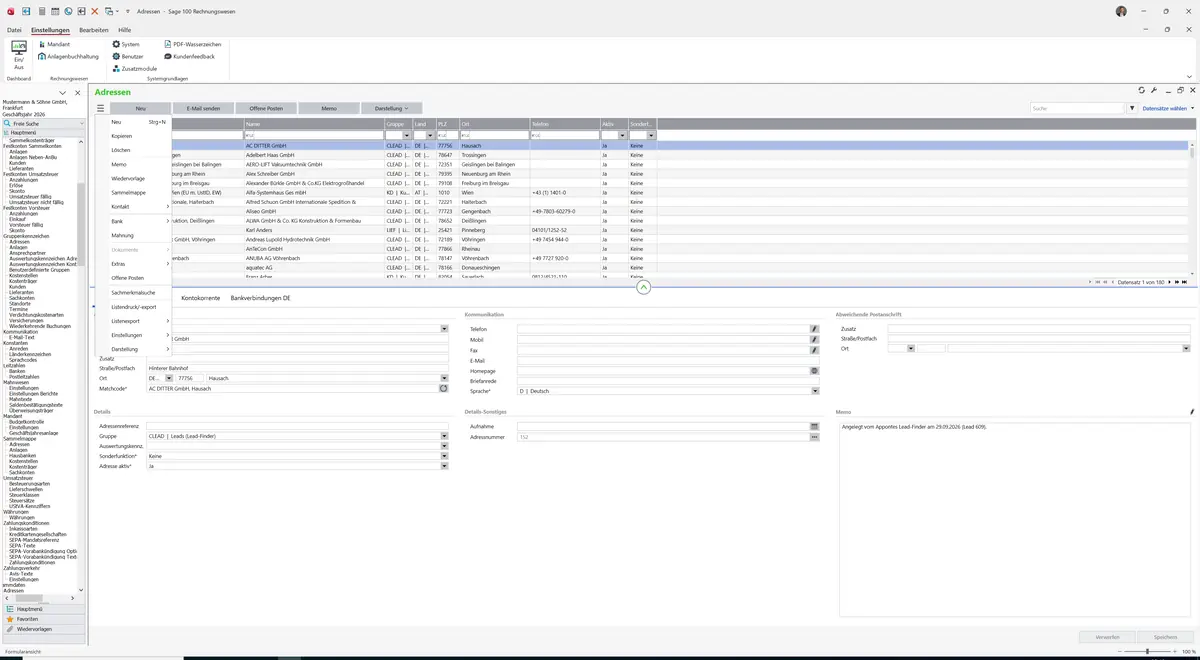The height and width of the screenshot is (660, 1200).
Task: Open the Datei menu
Action: 14,30
